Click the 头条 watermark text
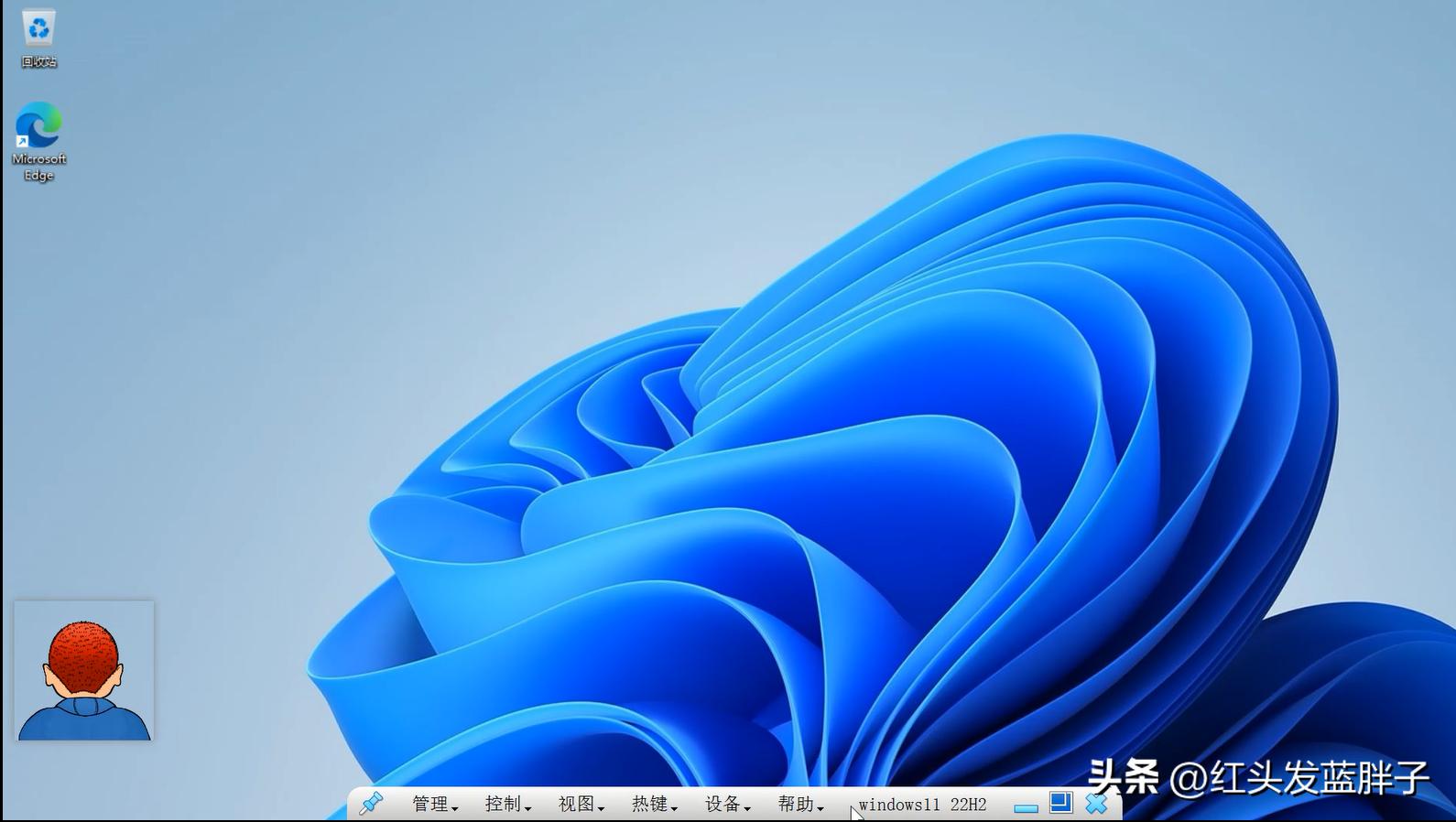The height and width of the screenshot is (822, 1456). tap(1124, 777)
